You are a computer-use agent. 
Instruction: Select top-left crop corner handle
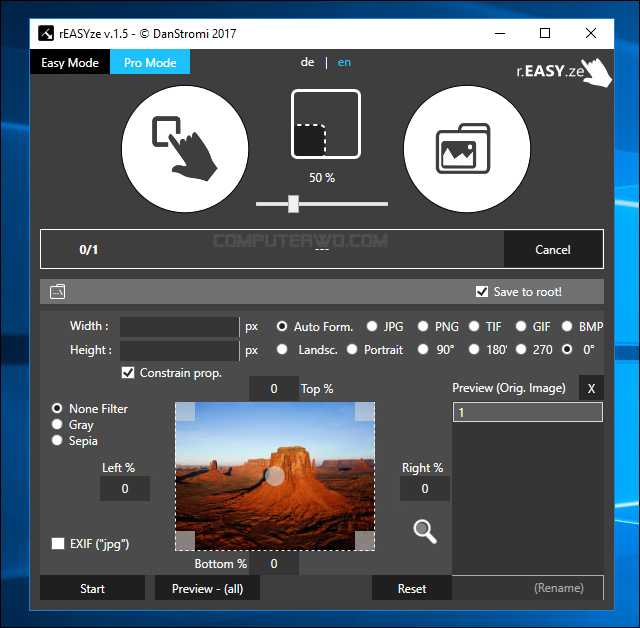point(185,412)
